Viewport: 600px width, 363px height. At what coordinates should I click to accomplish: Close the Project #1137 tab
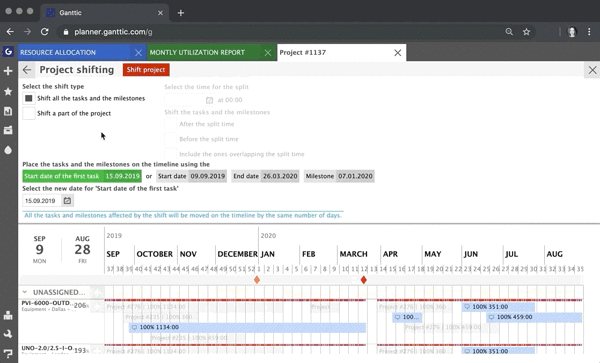pyautogui.click(x=398, y=53)
